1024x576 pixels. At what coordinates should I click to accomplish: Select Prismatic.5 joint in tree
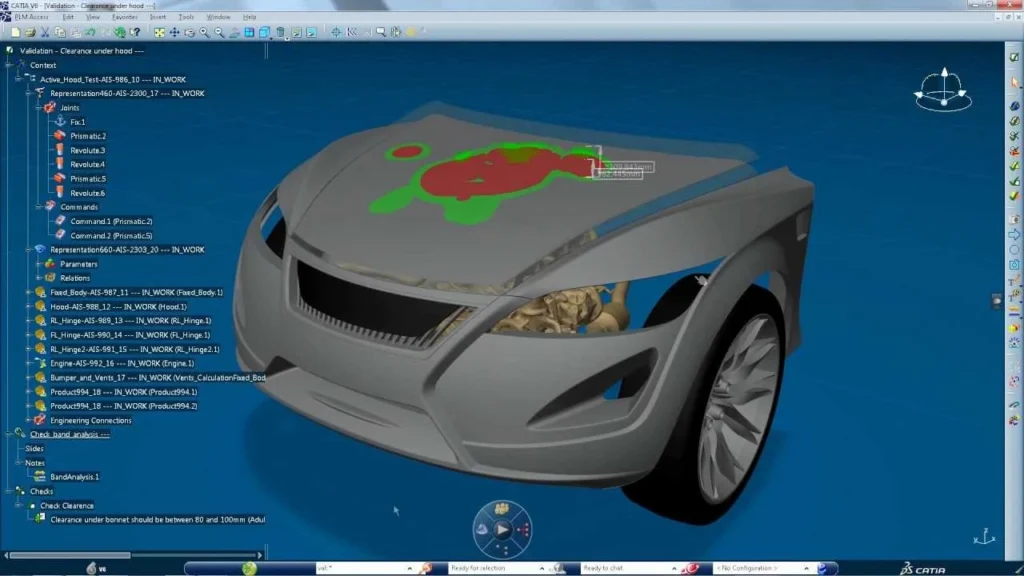88,179
